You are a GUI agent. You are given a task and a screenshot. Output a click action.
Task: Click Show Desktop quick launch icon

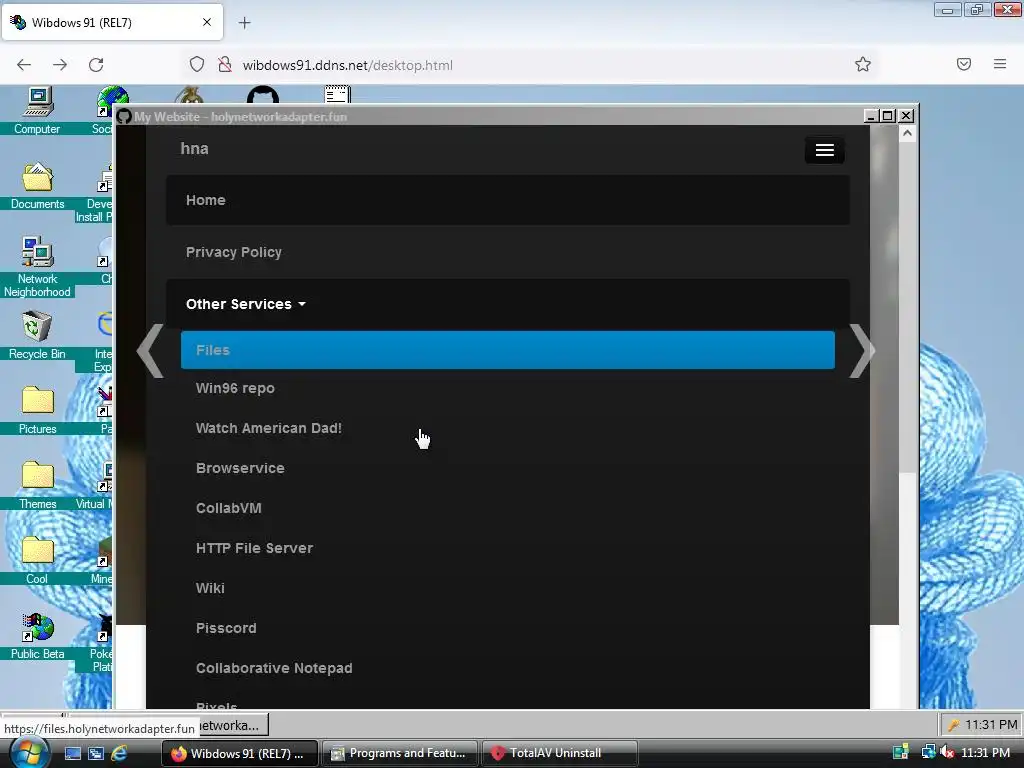(72, 753)
